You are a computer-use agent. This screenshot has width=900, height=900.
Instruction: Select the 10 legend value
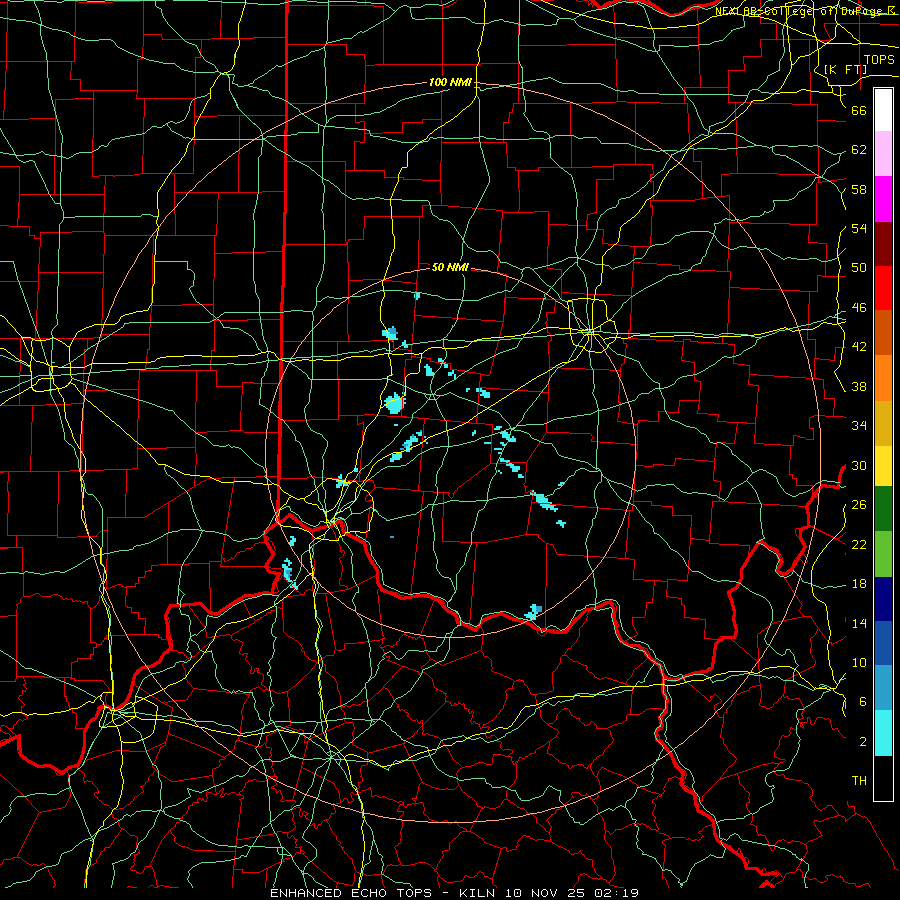click(x=859, y=663)
